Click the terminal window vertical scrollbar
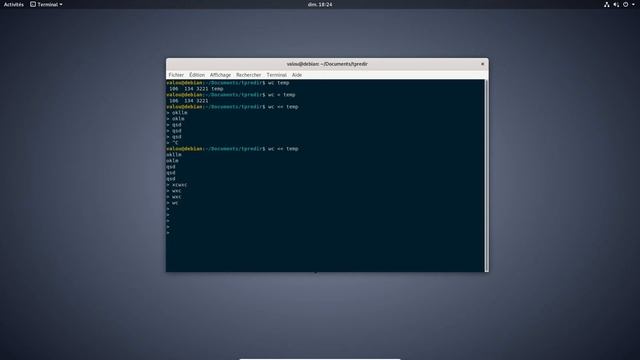This screenshot has width=640, height=360. coord(486,176)
